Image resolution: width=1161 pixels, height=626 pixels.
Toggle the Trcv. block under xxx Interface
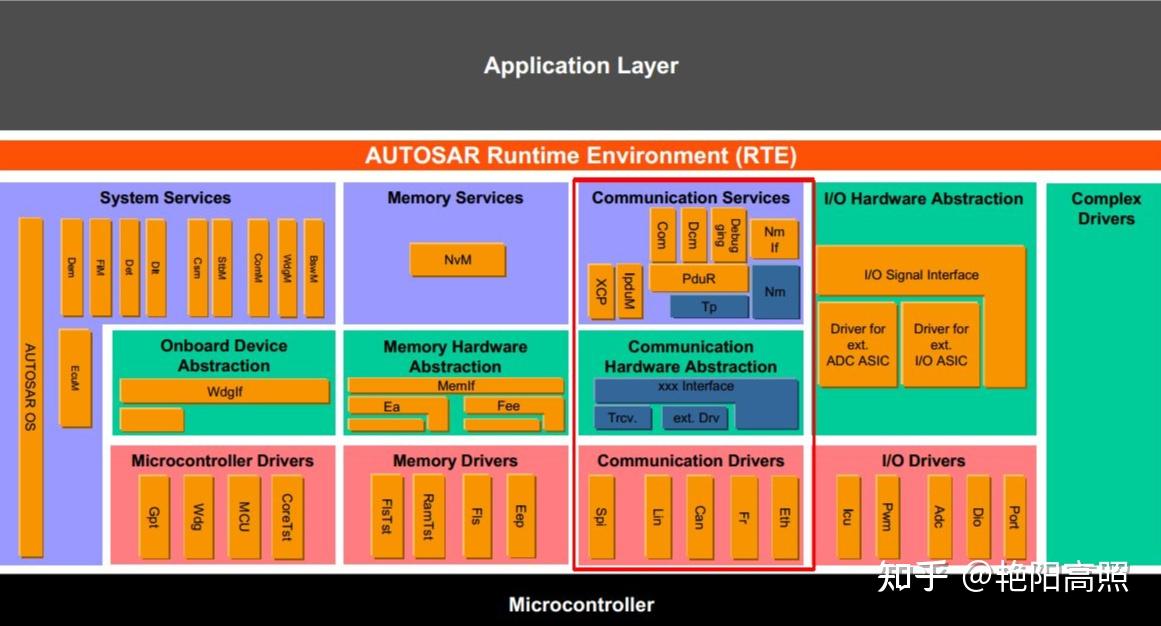[x=622, y=419]
